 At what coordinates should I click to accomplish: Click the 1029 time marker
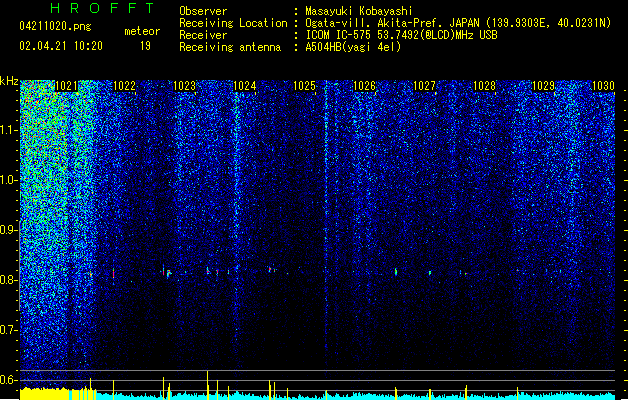pos(543,86)
